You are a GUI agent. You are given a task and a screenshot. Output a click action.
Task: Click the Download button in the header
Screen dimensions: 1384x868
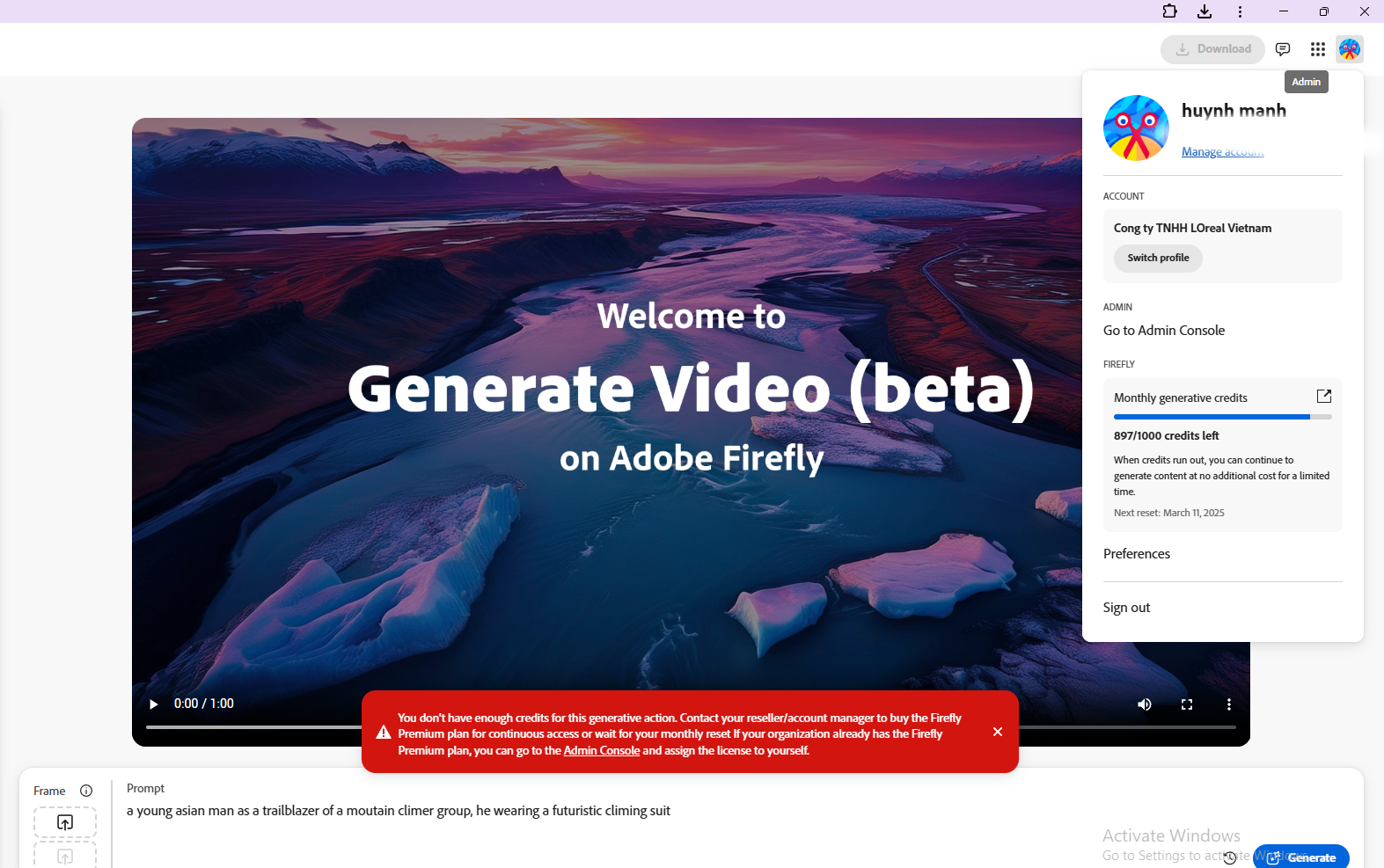point(1212,49)
